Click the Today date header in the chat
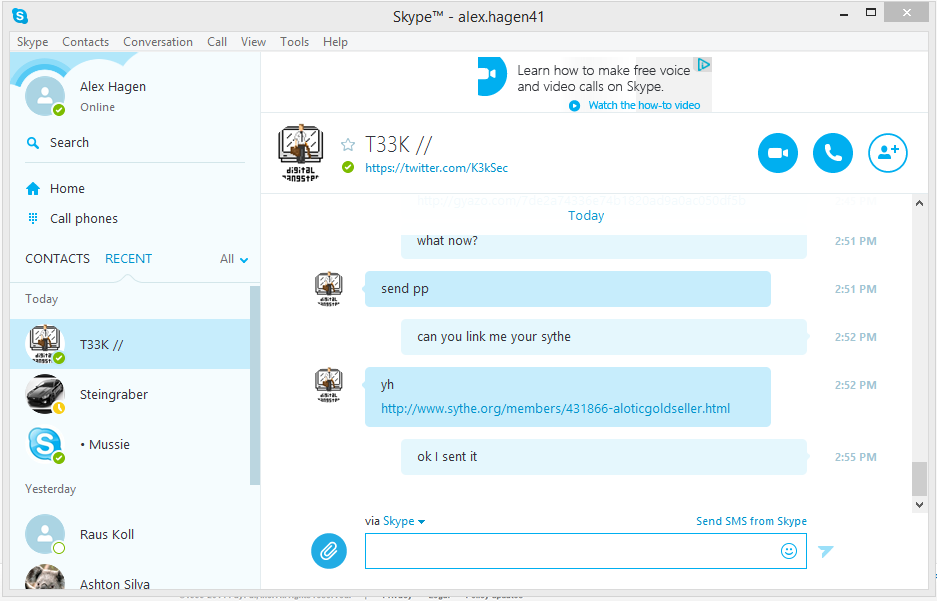Screen dimensions: 937x601 click(586, 216)
